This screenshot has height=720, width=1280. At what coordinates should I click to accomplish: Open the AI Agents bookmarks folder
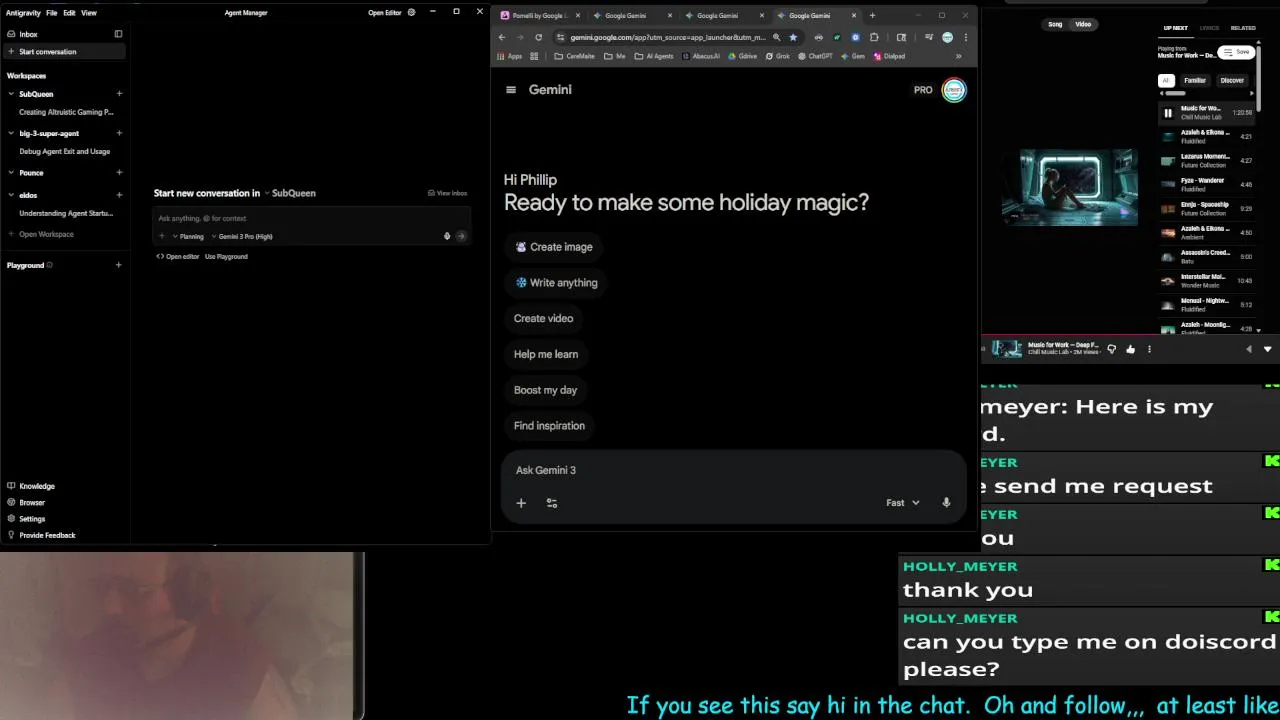click(x=654, y=56)
